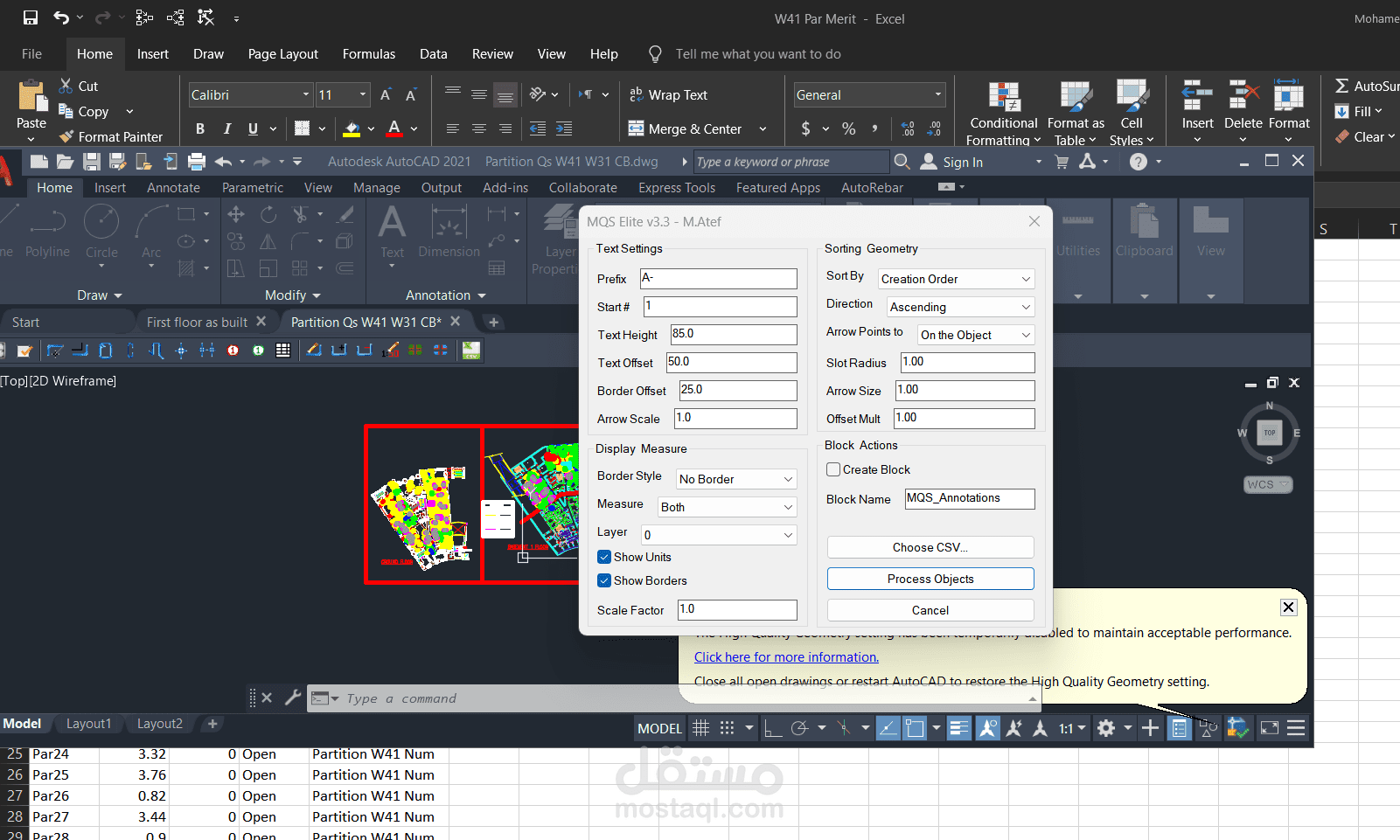Toggle Italic formatting in Excel ribbon
The width and height of the screenshot is (1400, 840).
click(226, 128)
